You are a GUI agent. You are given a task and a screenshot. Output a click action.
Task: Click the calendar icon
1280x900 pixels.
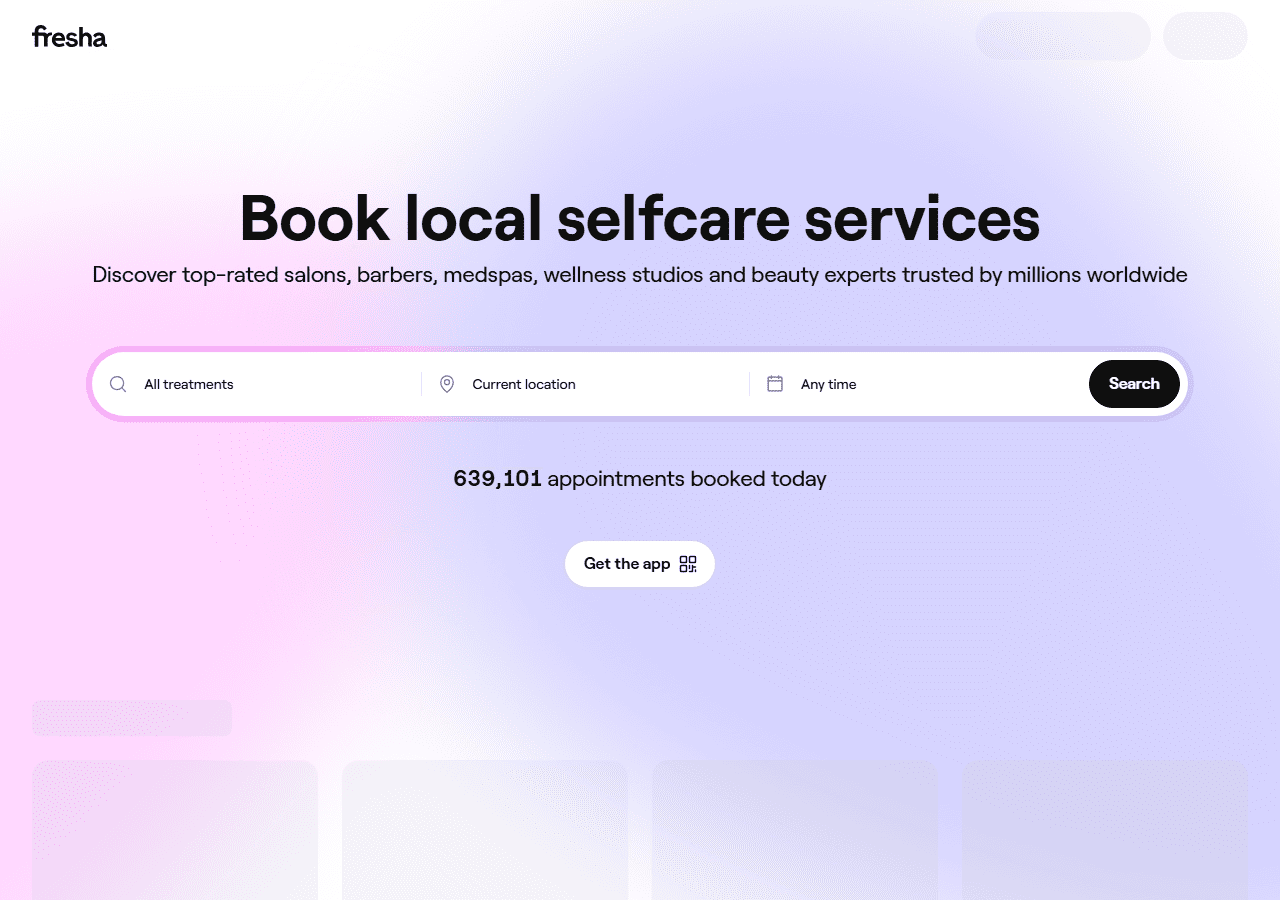(775, 384)
